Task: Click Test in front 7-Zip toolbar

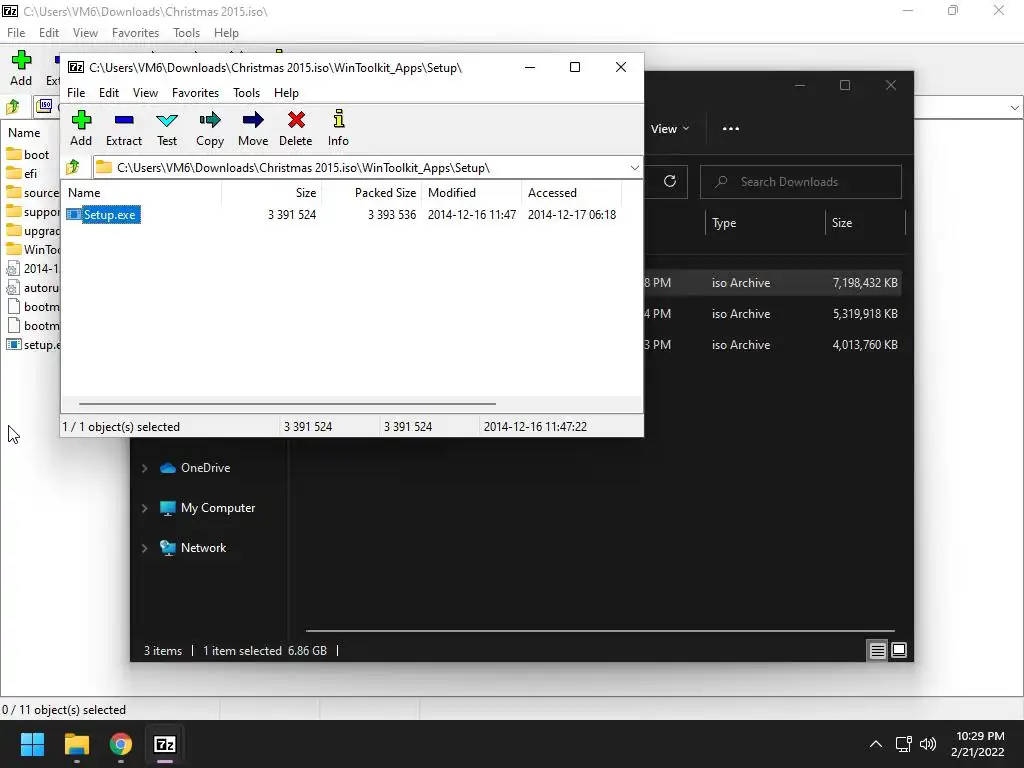Action: click(167, 128)
